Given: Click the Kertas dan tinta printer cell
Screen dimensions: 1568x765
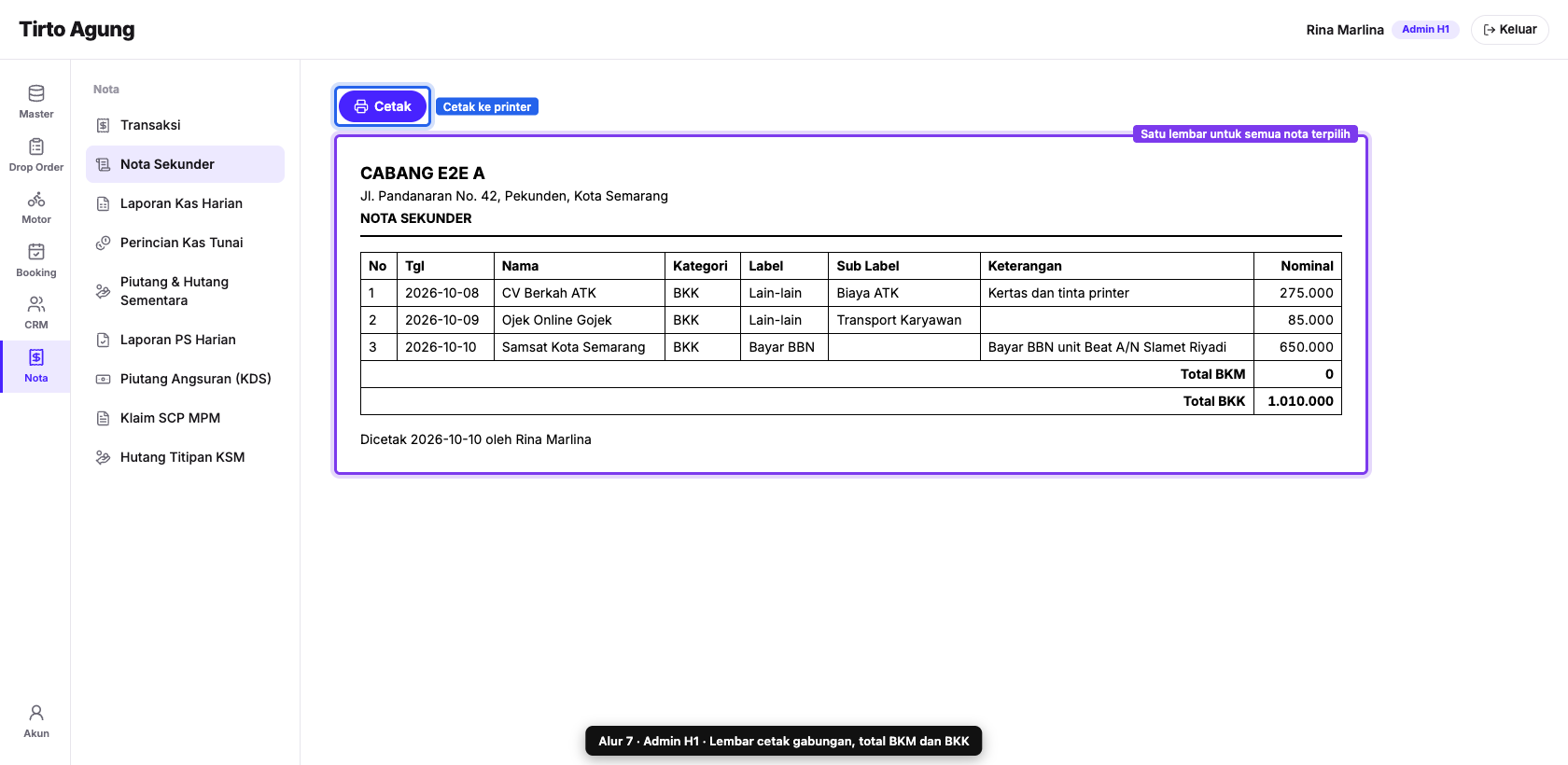Looking at the screenshot, I should tap(1116, 293).
